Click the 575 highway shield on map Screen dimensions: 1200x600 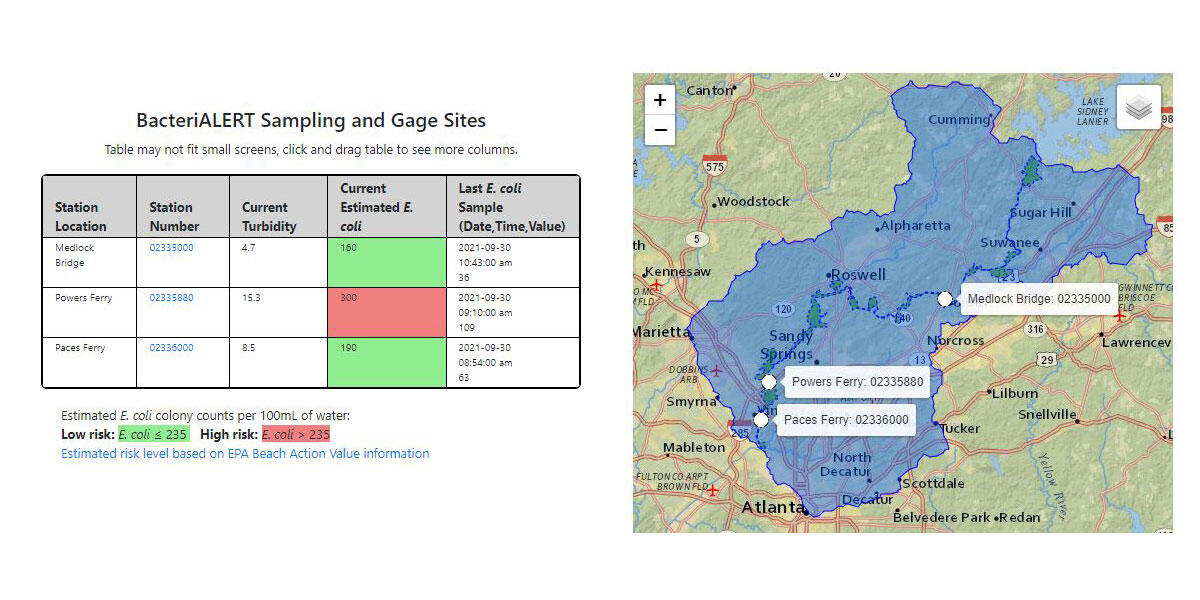pyautogui.click(x=714, y=165)
